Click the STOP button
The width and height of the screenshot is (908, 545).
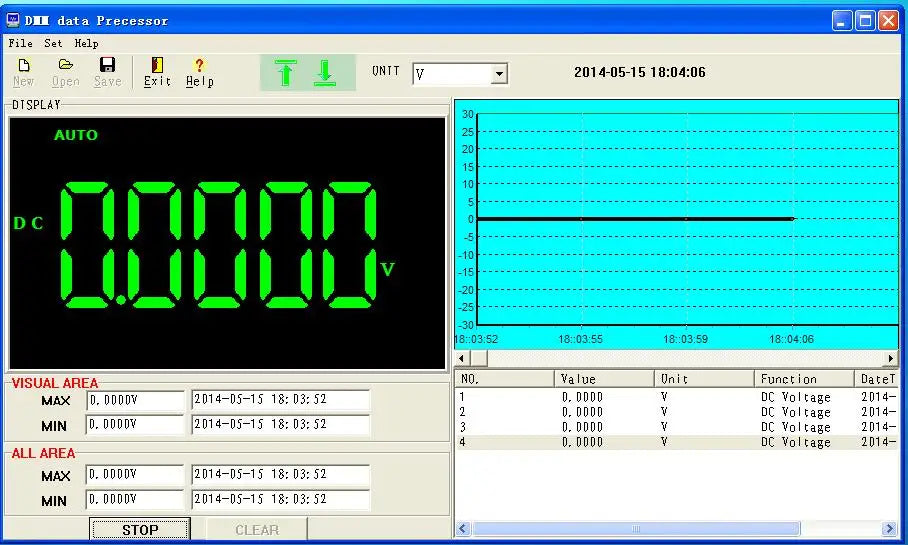(140, 530)
